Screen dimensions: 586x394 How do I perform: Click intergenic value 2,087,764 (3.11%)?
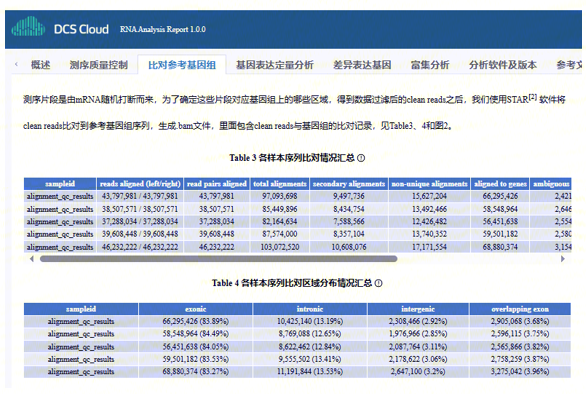[x=418, y=347]
